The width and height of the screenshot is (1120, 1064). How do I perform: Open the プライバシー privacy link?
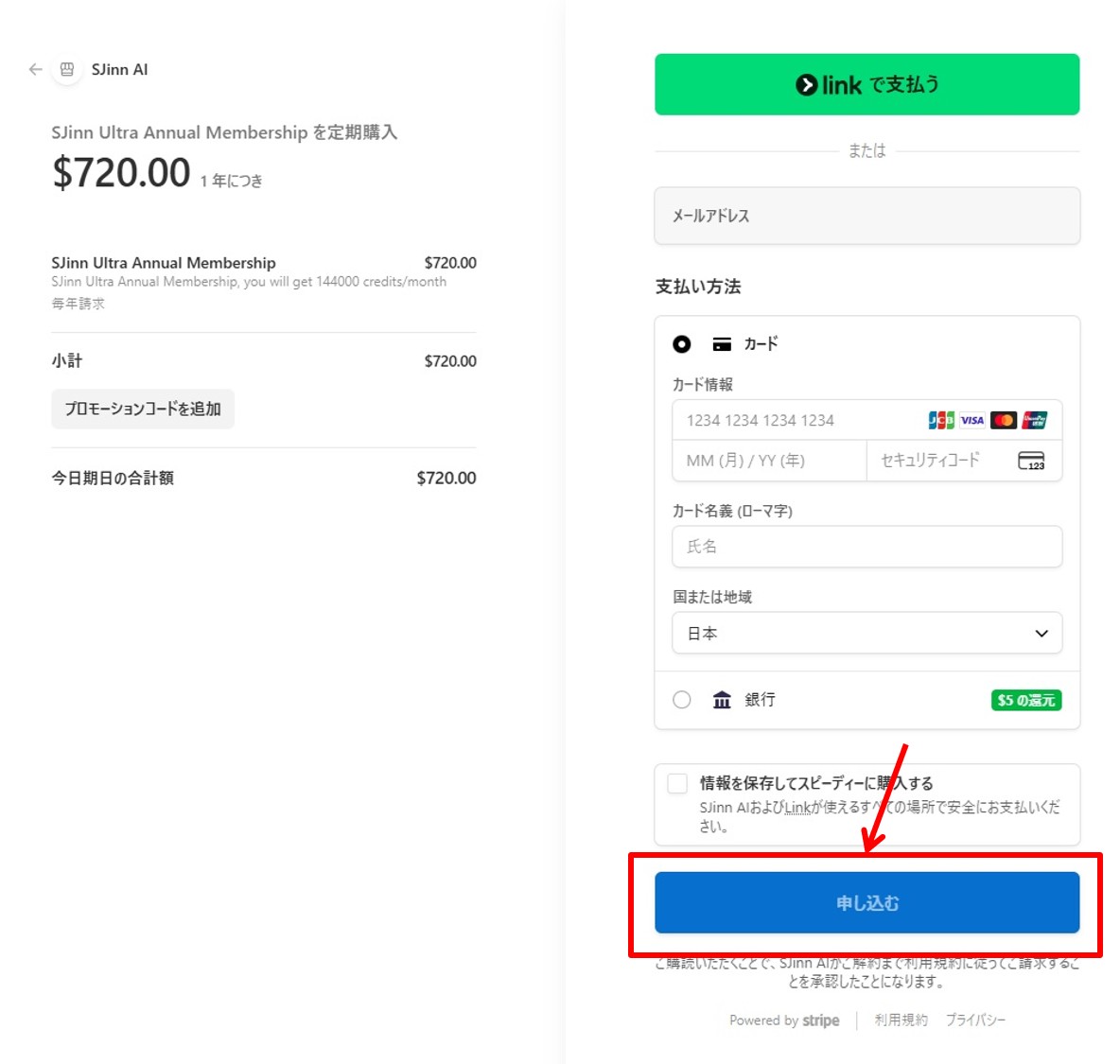[x=975, y=1020]
